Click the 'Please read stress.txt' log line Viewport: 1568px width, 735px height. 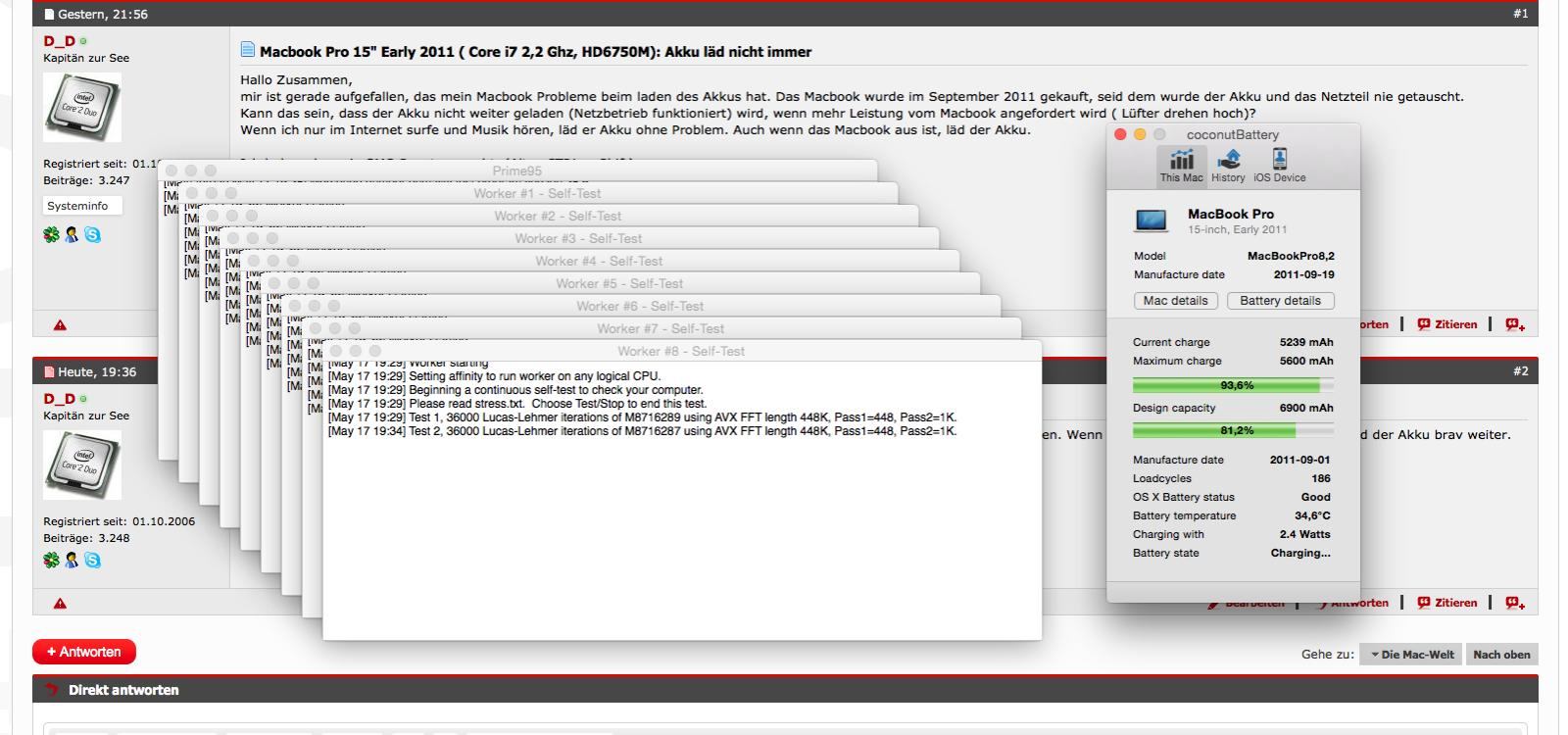[x=516, y=404]
